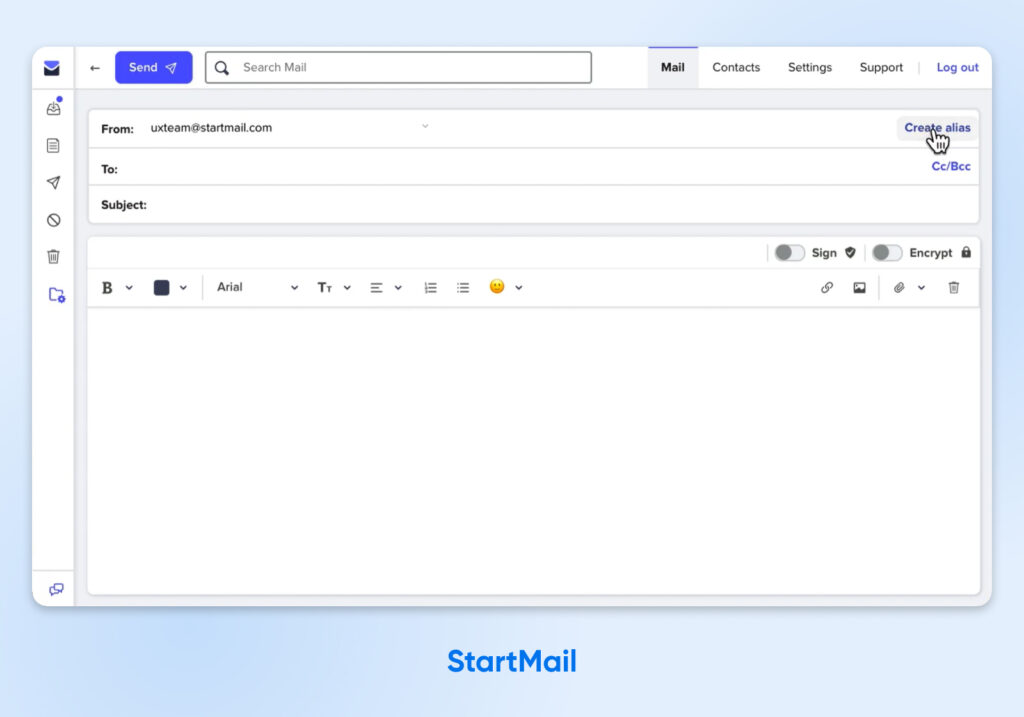Open the feedback chat icon
This screenshot has width=1024, height=717.
55,589
